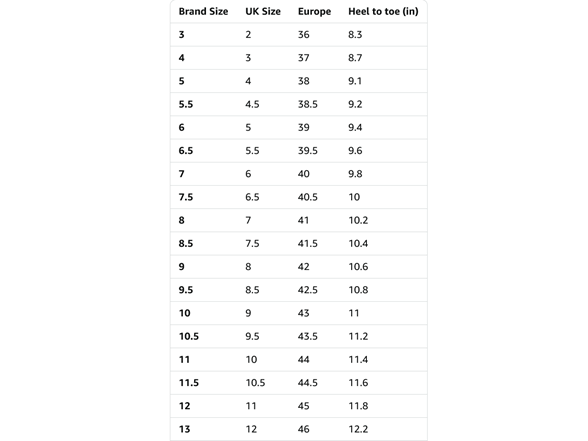
Task: Click the Brand Size column header
Action: pyautogui.click(x=203, y=12)
